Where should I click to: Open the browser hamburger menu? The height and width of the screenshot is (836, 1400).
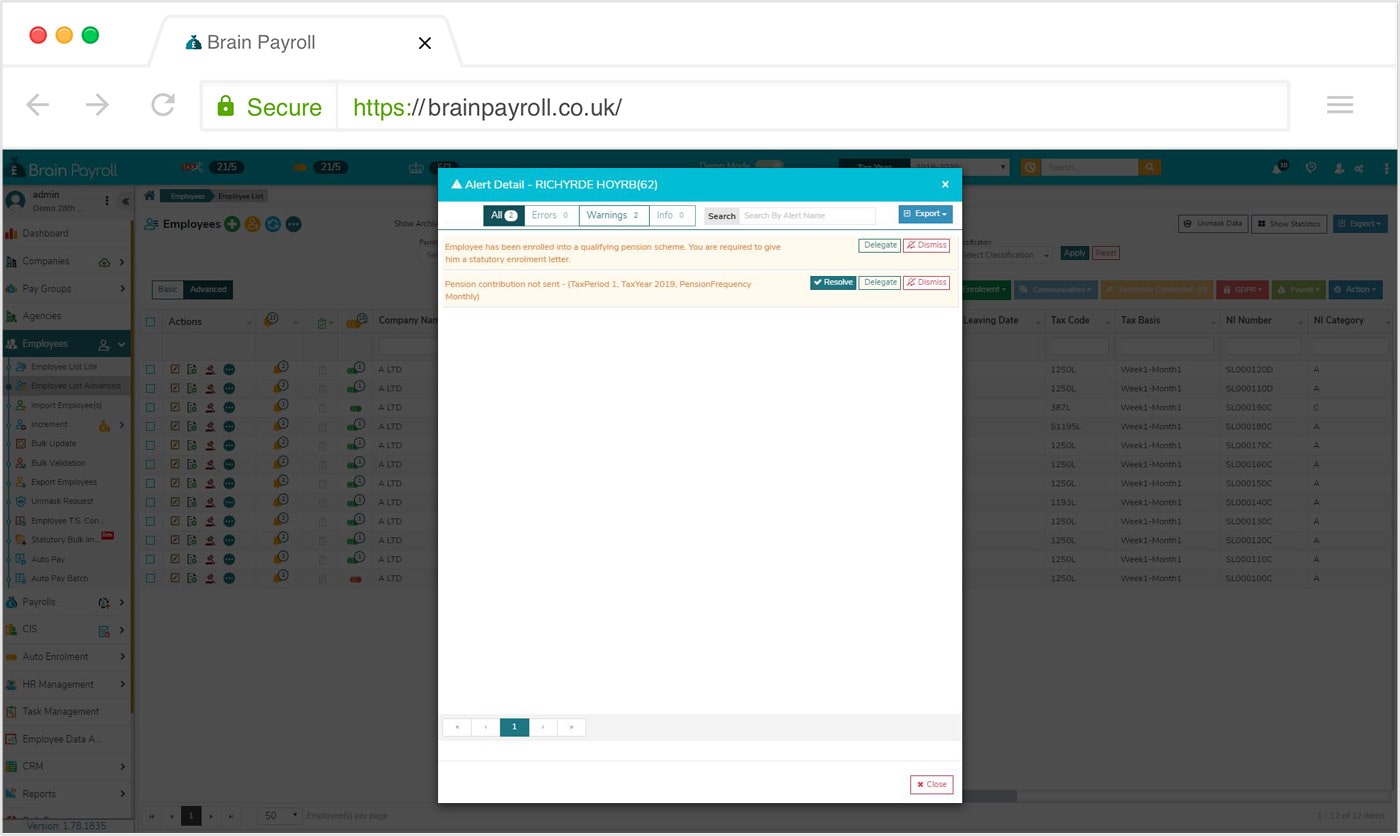tap(1340, 105)
